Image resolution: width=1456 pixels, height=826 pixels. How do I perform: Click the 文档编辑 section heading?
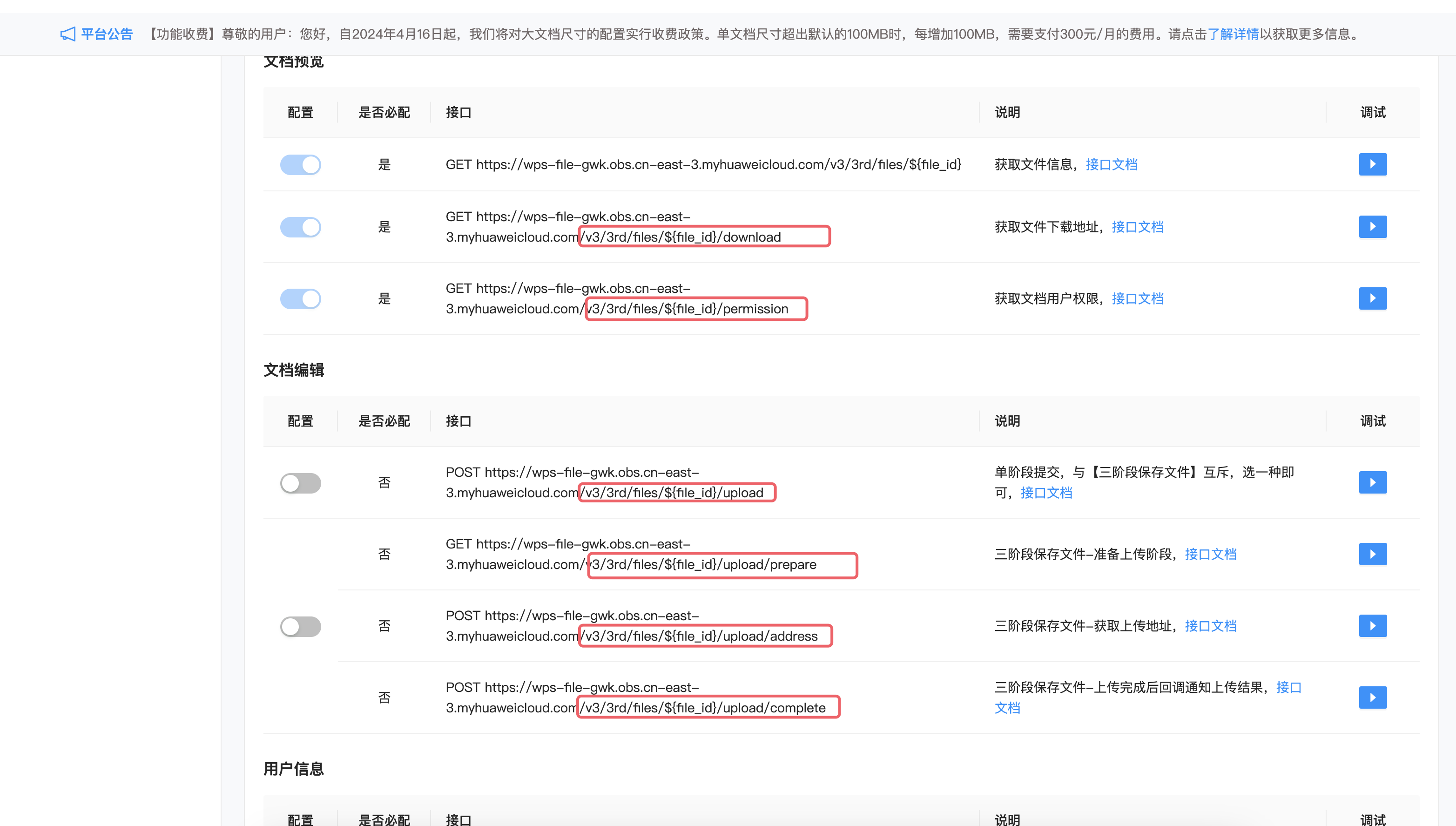[x=294, y=370]
